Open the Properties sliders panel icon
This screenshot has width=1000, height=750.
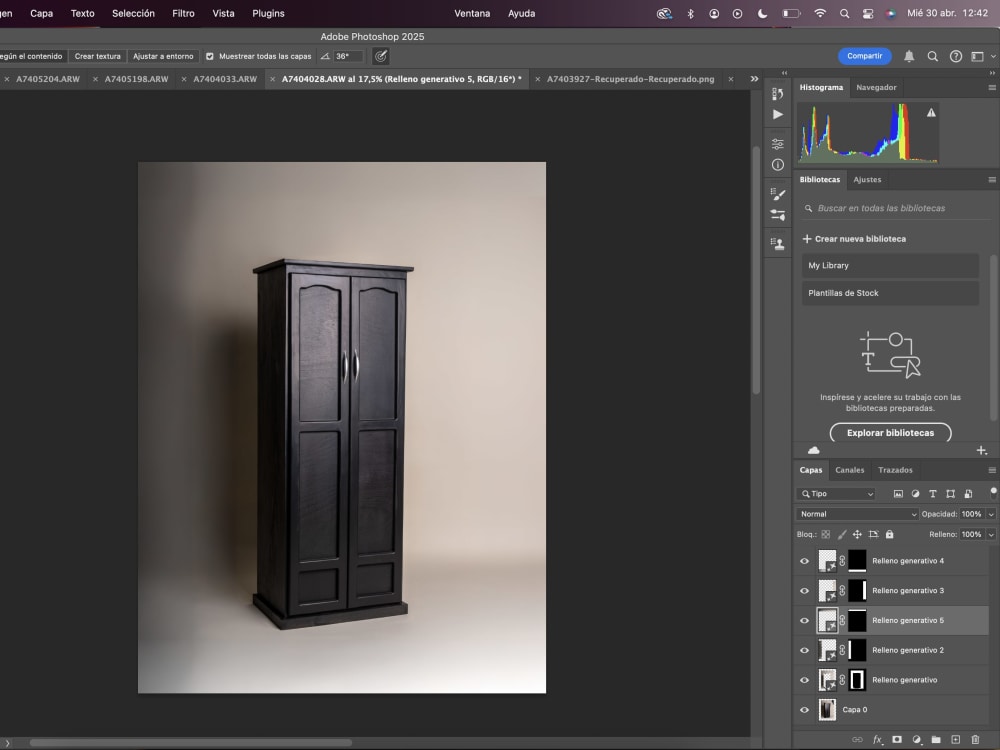[x=777, y=144]
